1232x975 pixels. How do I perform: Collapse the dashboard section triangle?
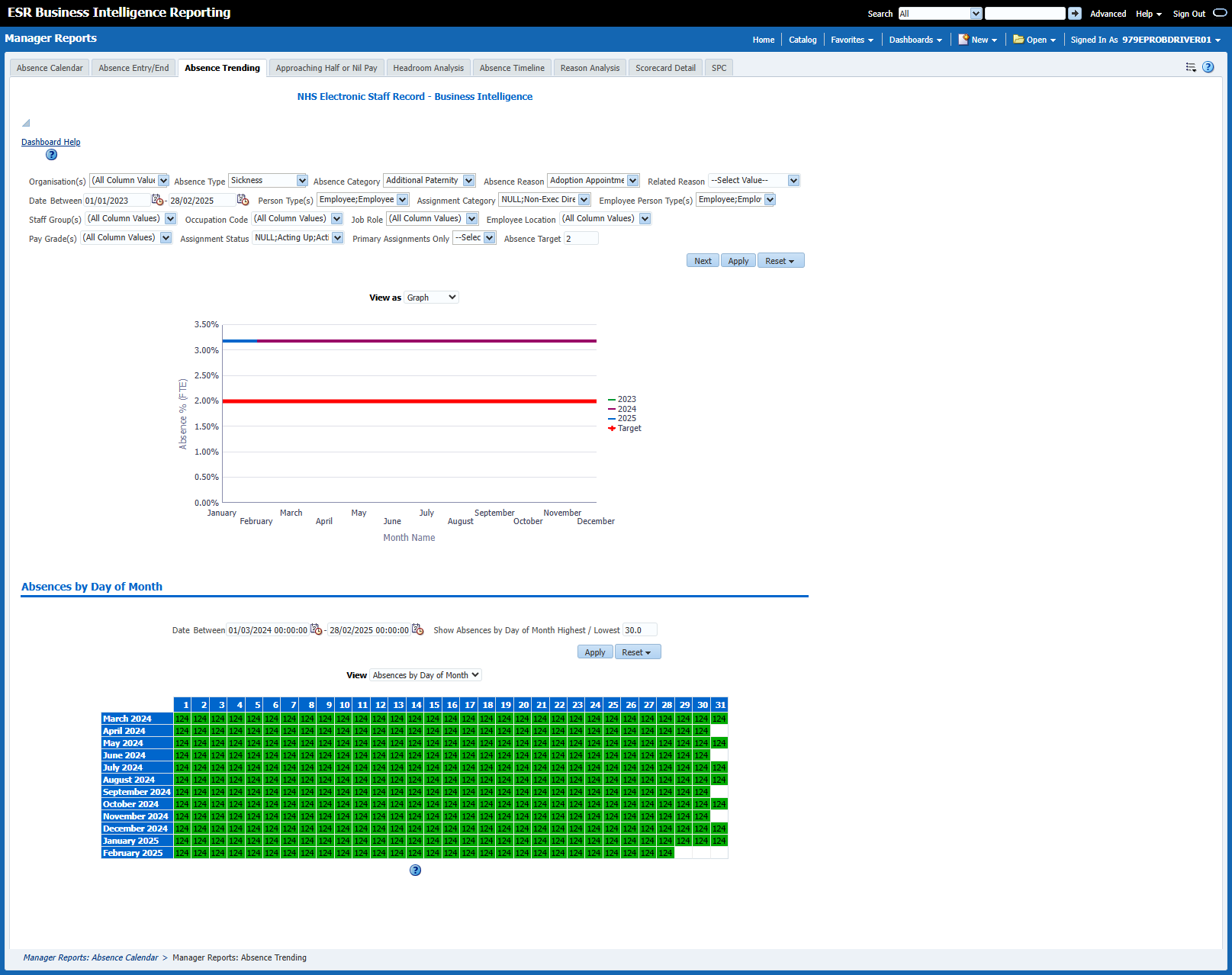(x=26, y=123)
